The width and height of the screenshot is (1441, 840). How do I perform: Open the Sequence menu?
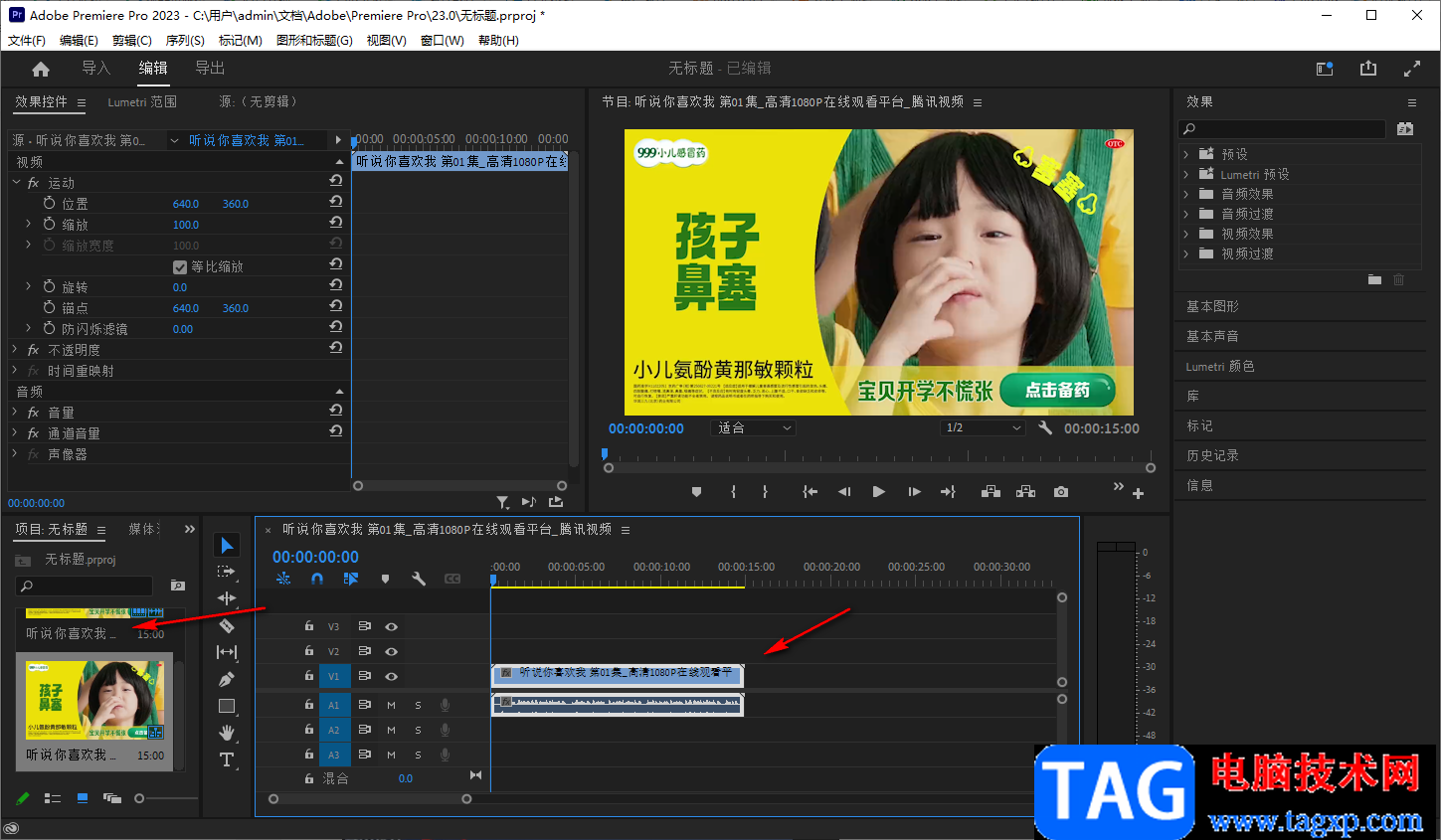coord(185,41)
